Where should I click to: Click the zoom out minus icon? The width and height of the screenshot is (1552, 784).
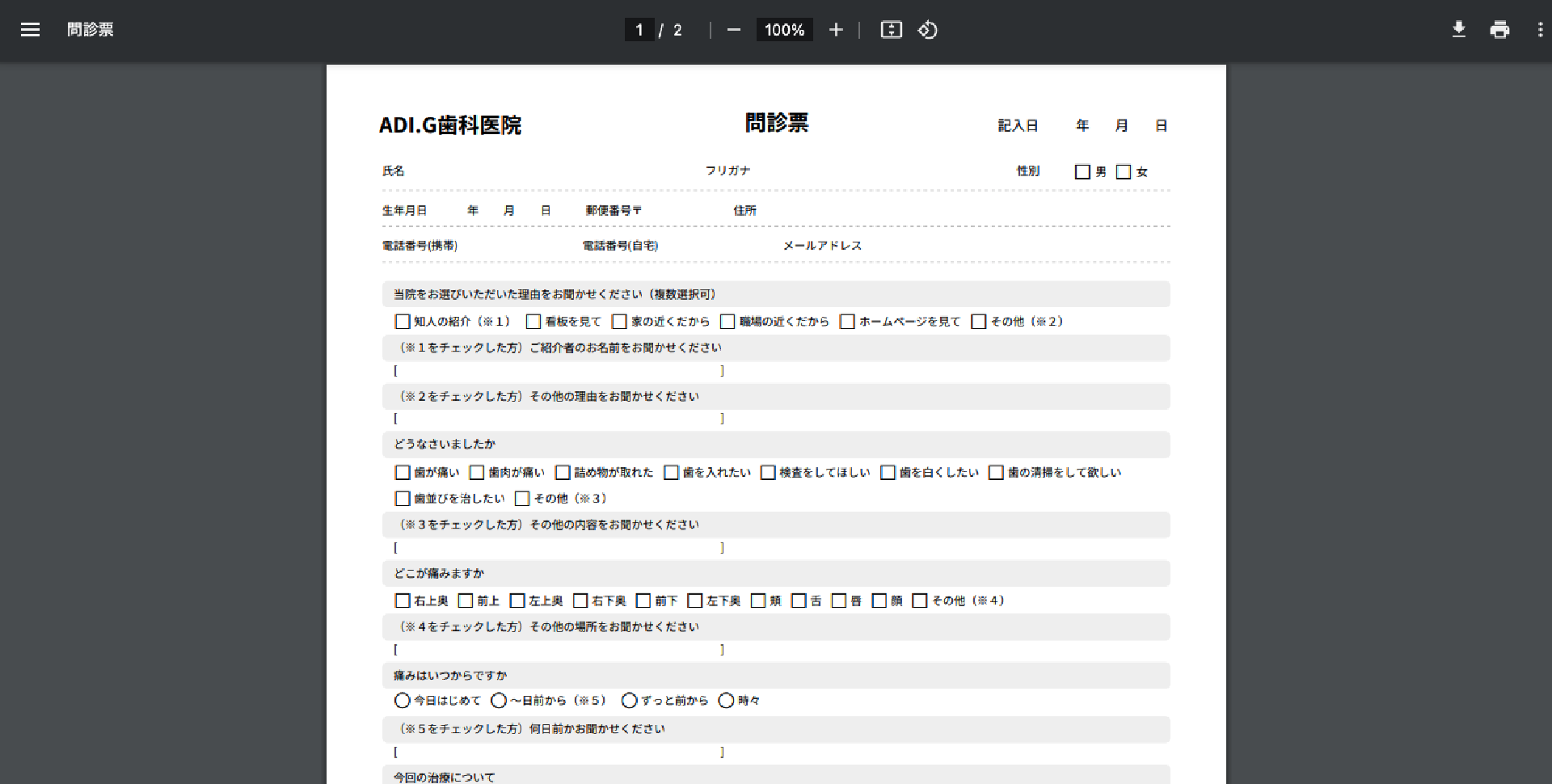(x=733, y=30)
